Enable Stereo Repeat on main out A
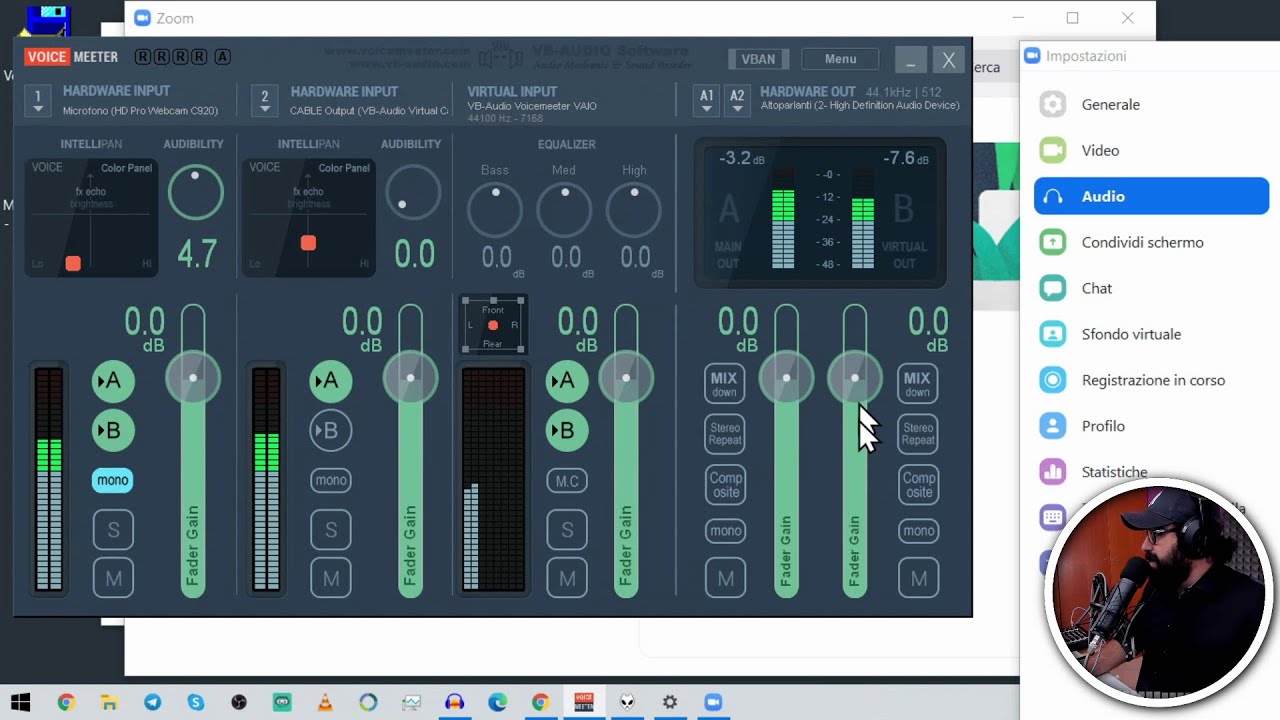The image size is (1280, 720). (725, 434)
